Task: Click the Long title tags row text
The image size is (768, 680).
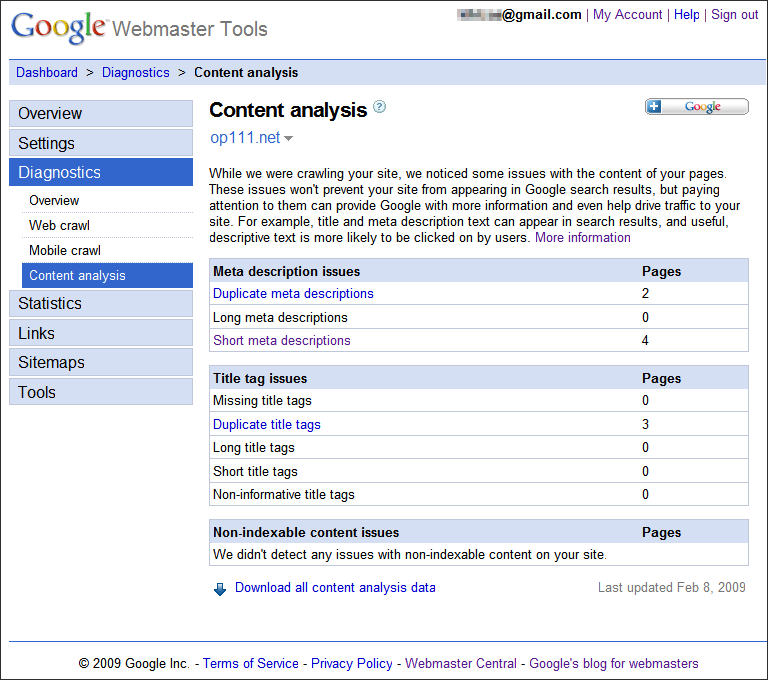Action: pyautogui.click(x=254, y=448)
